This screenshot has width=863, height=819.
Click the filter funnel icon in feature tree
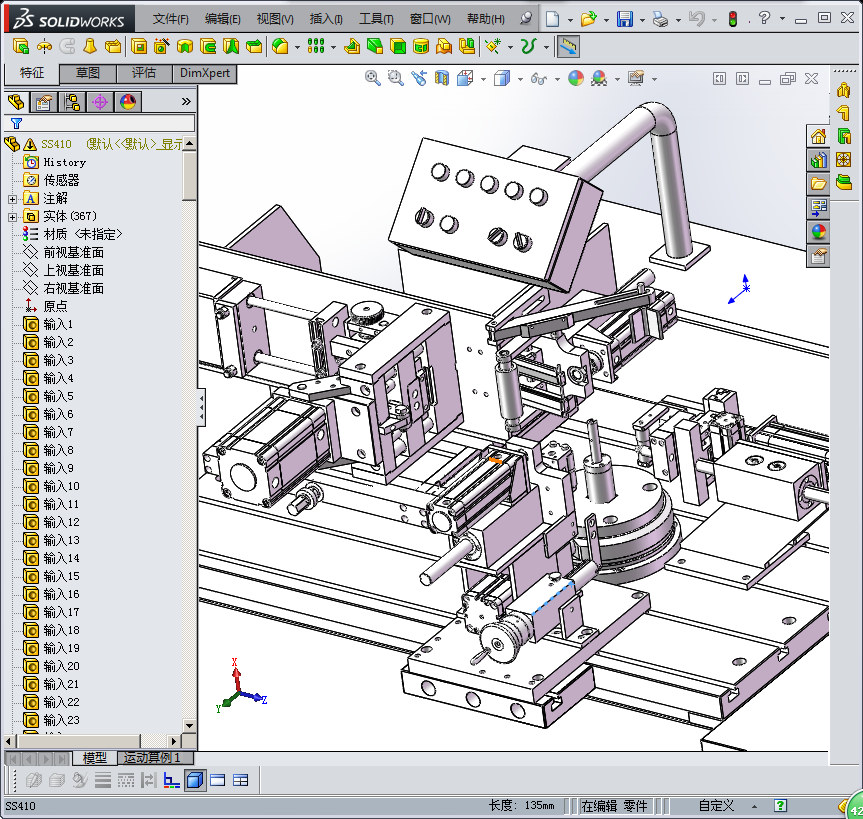click(x=16, y=123)
